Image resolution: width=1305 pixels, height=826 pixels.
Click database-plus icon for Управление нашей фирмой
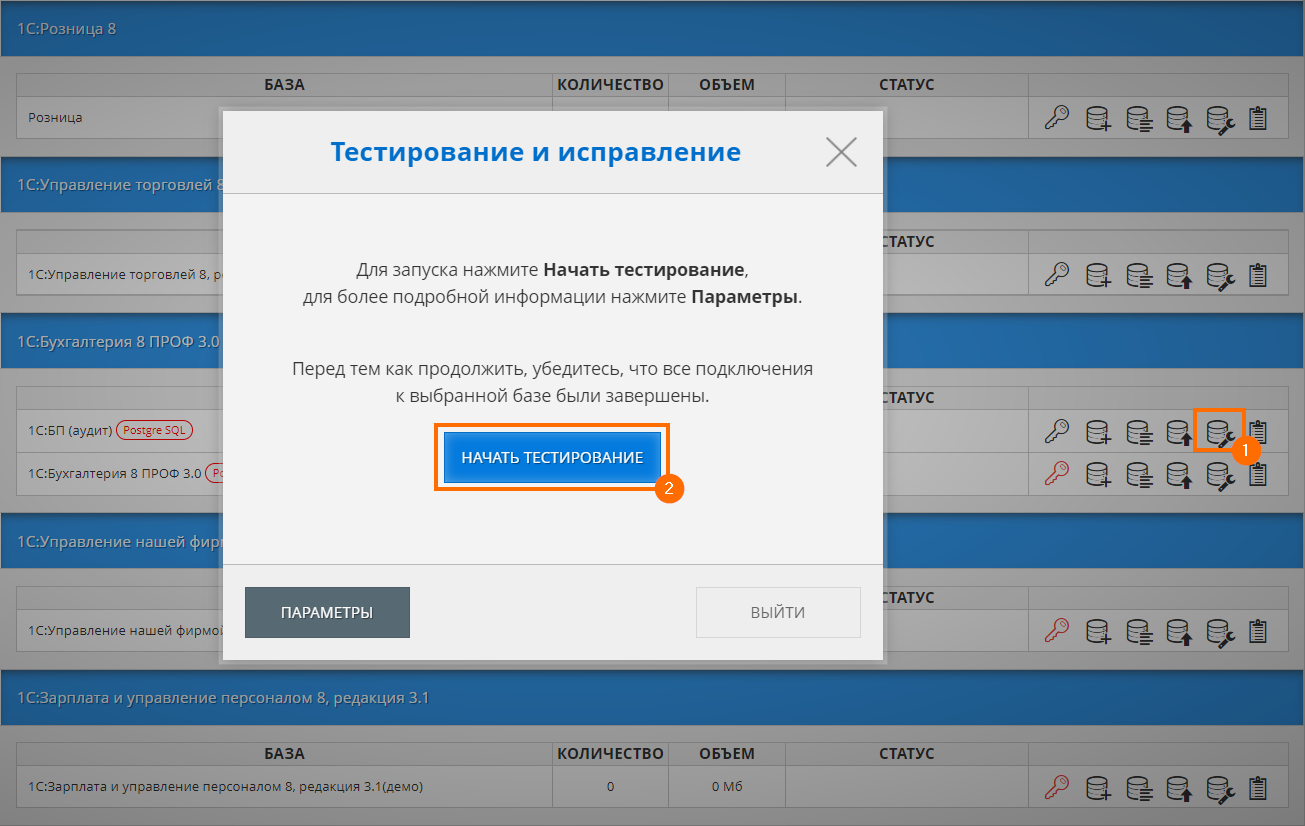pos(1099,631)
